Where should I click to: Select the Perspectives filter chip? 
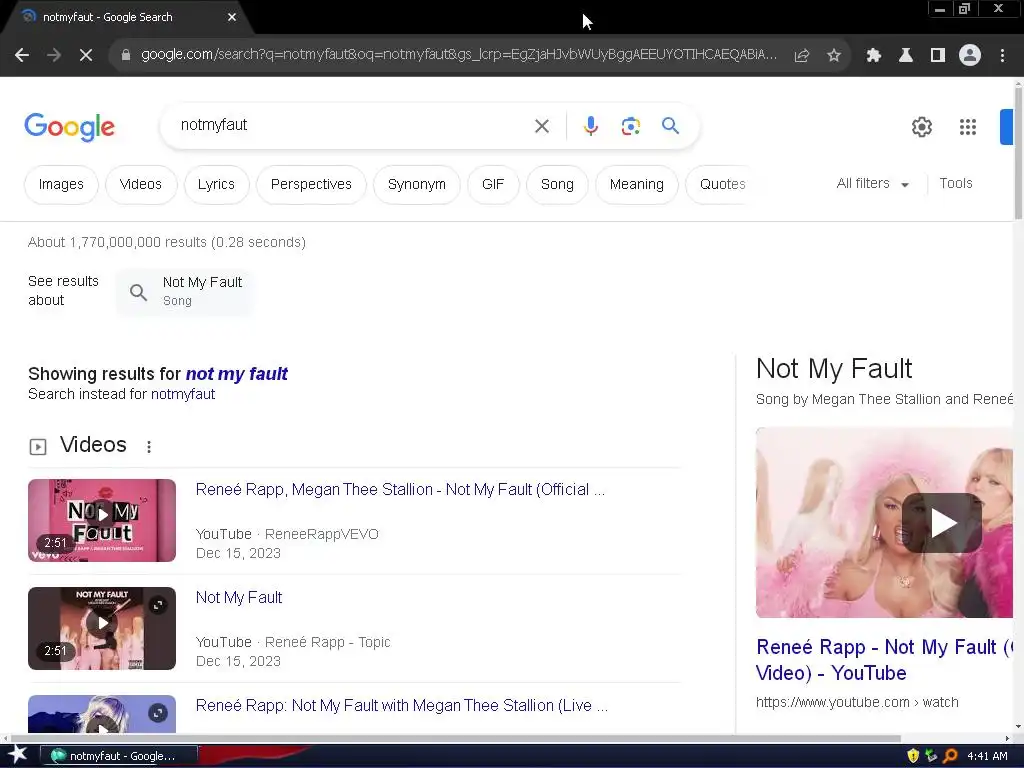tap(311, 185)
